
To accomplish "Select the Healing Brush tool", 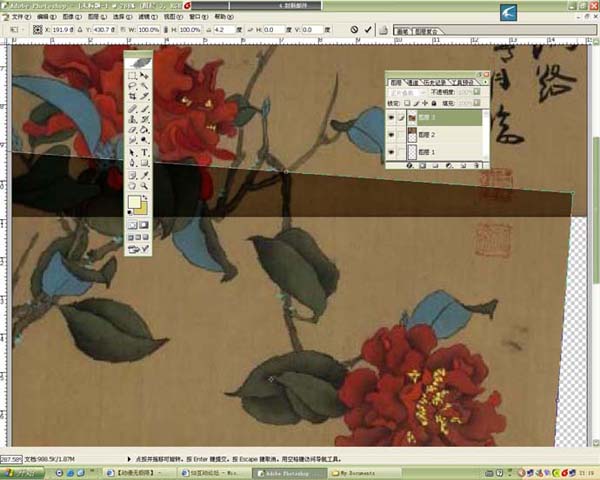I will (132, 109).
